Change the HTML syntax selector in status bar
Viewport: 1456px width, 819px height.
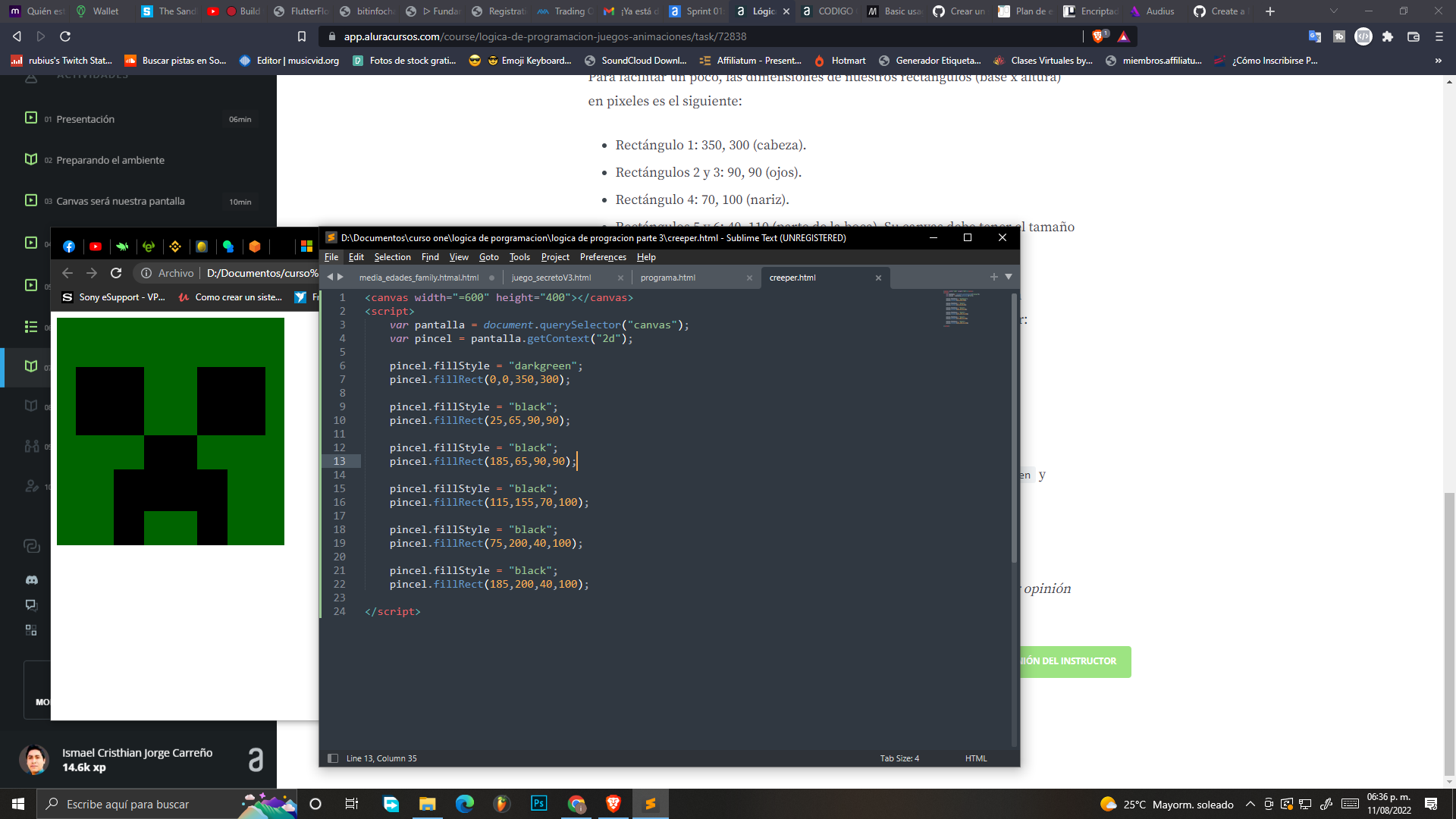pos(976,758)
